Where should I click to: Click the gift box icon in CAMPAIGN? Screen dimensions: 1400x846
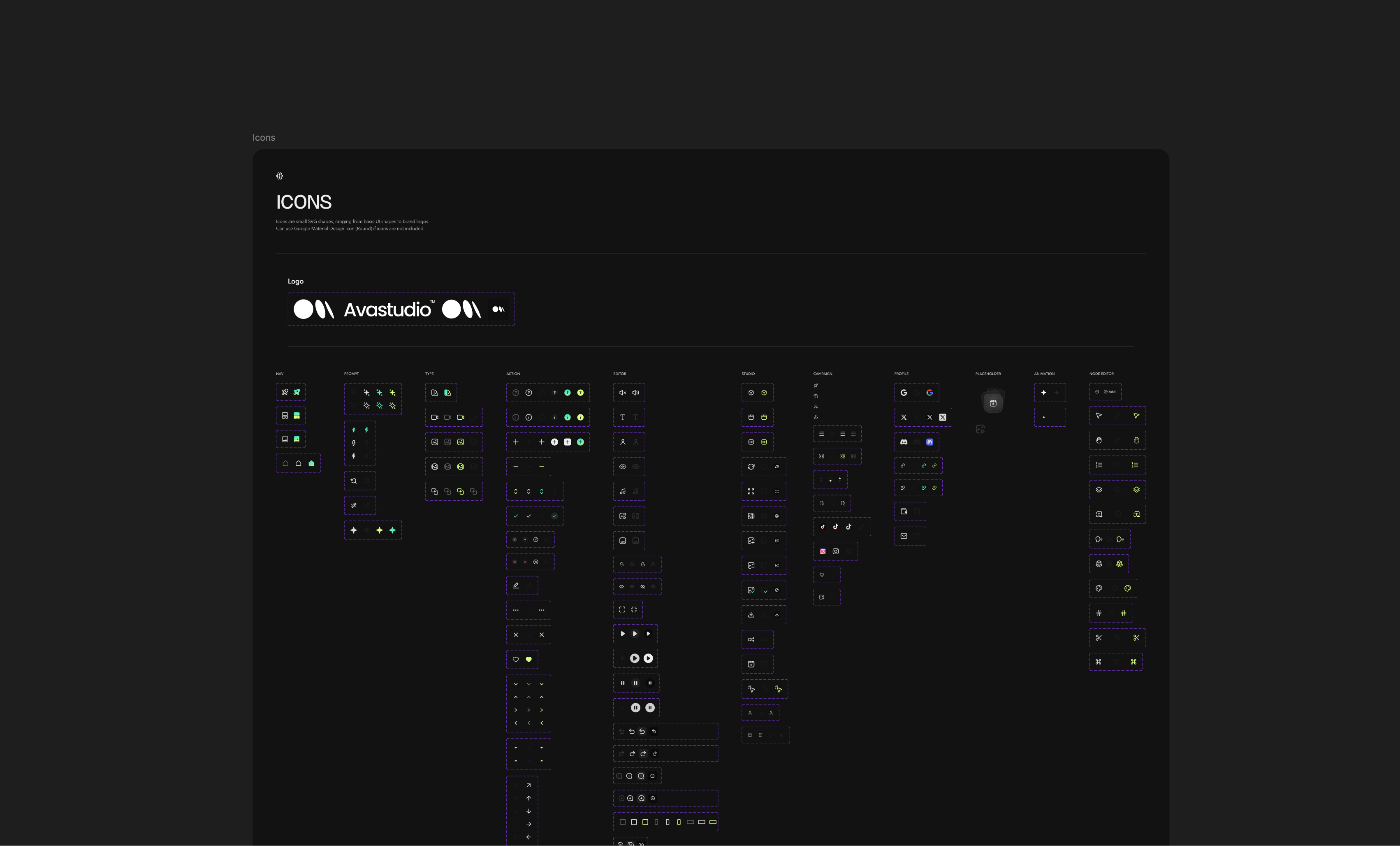(x=816, y=396)
